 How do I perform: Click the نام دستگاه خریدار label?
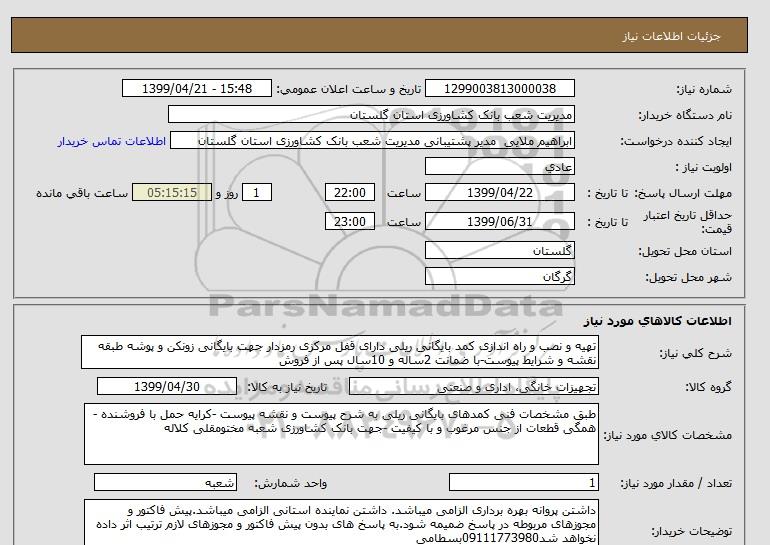[x=685, y=115]
